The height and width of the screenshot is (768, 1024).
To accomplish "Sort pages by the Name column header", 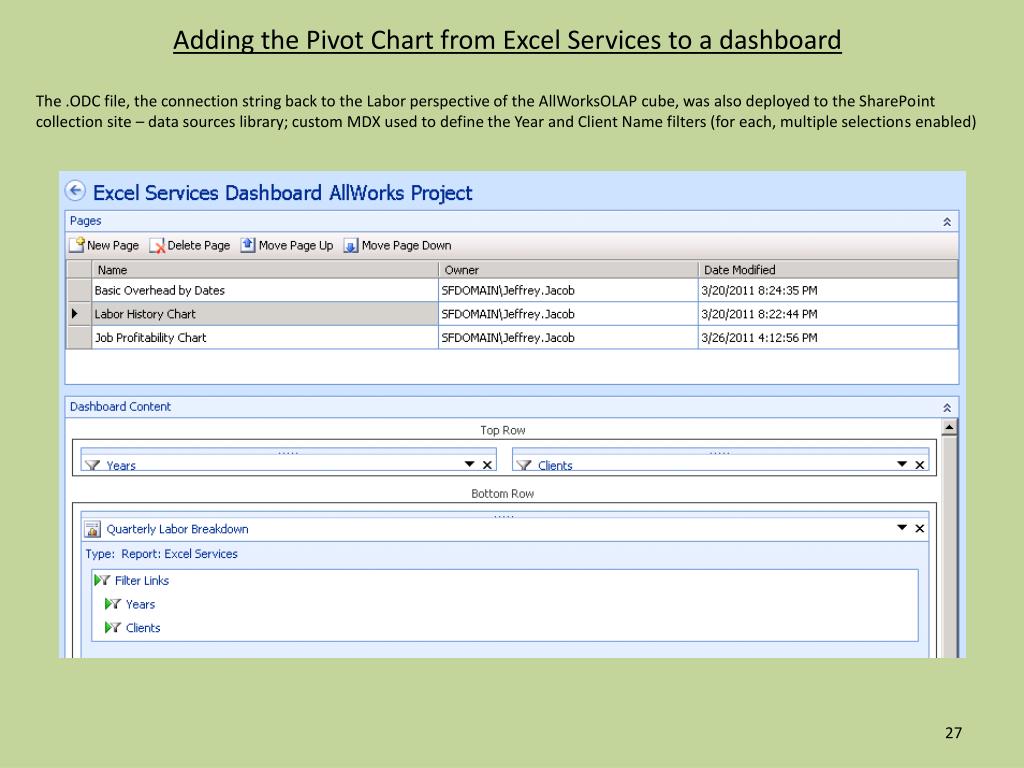I will tap(264, 270).
